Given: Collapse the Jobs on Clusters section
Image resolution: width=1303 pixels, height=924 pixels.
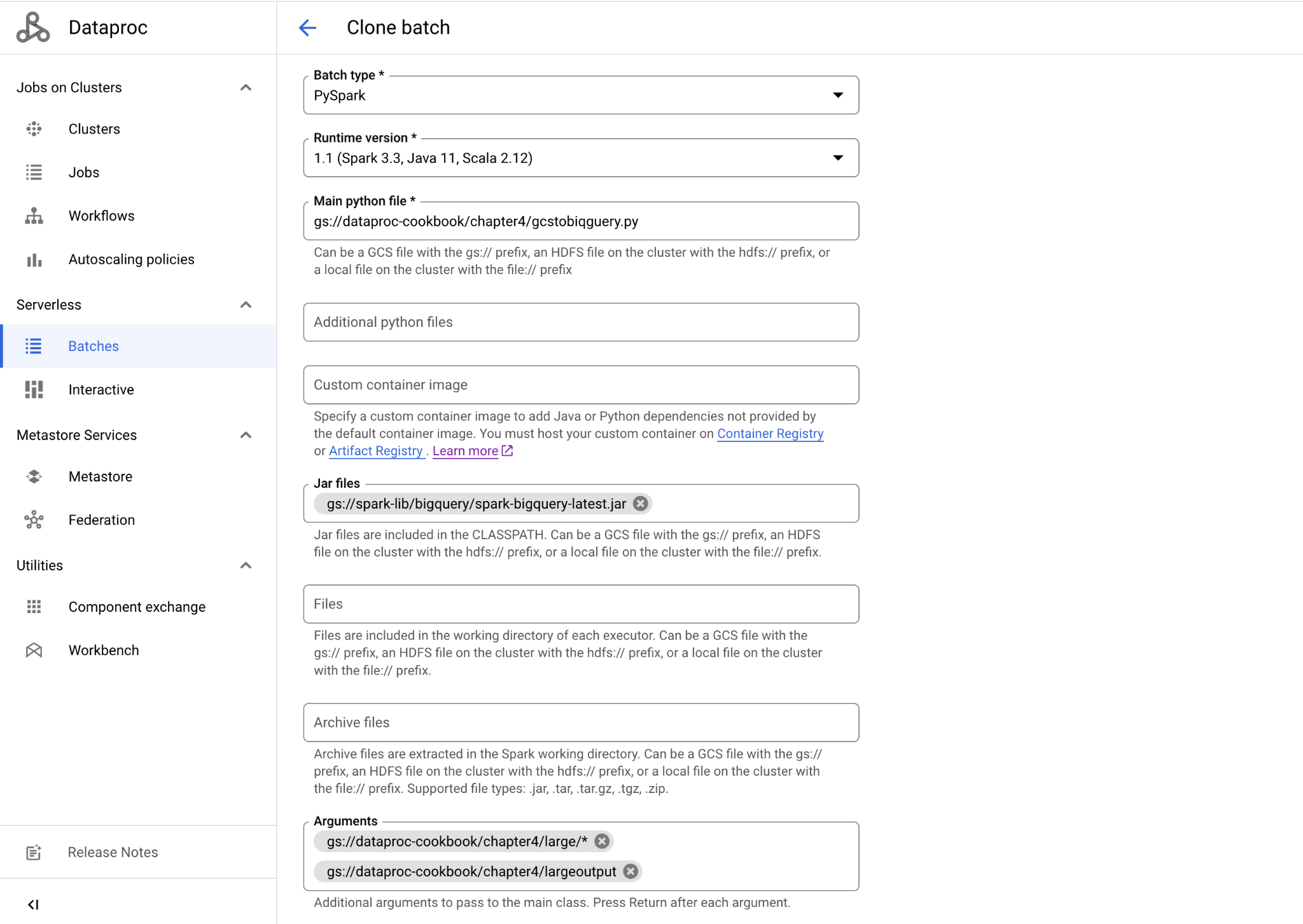Looking at the screenshot, I should click(247, 88).
